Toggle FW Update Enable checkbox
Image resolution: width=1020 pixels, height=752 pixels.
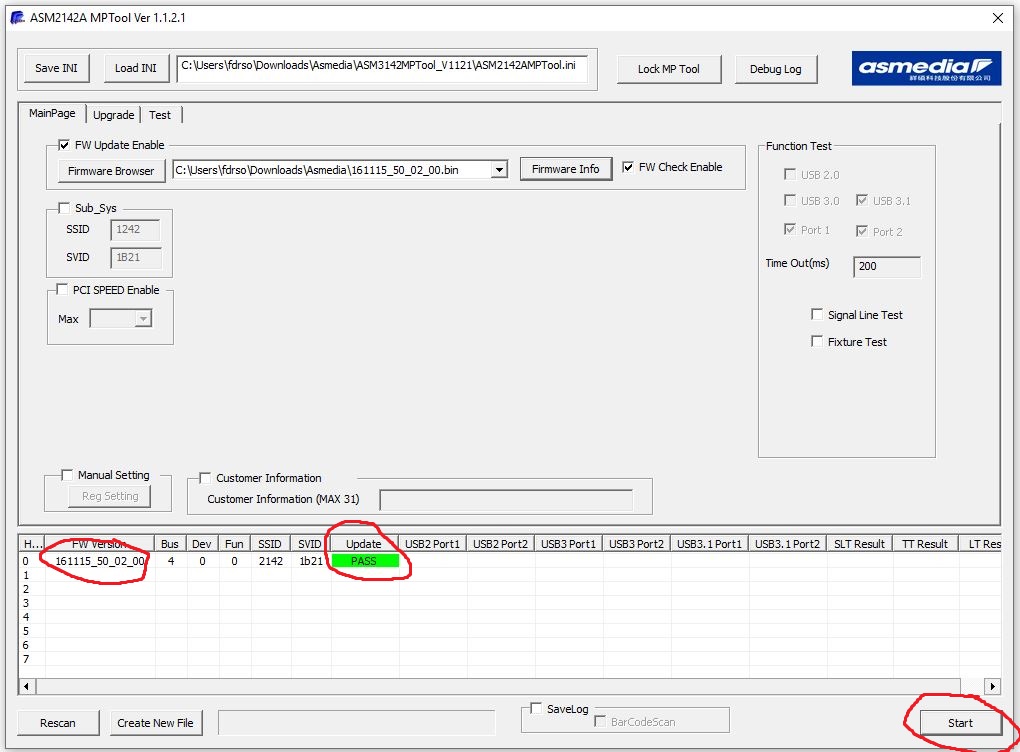[64, 145]
